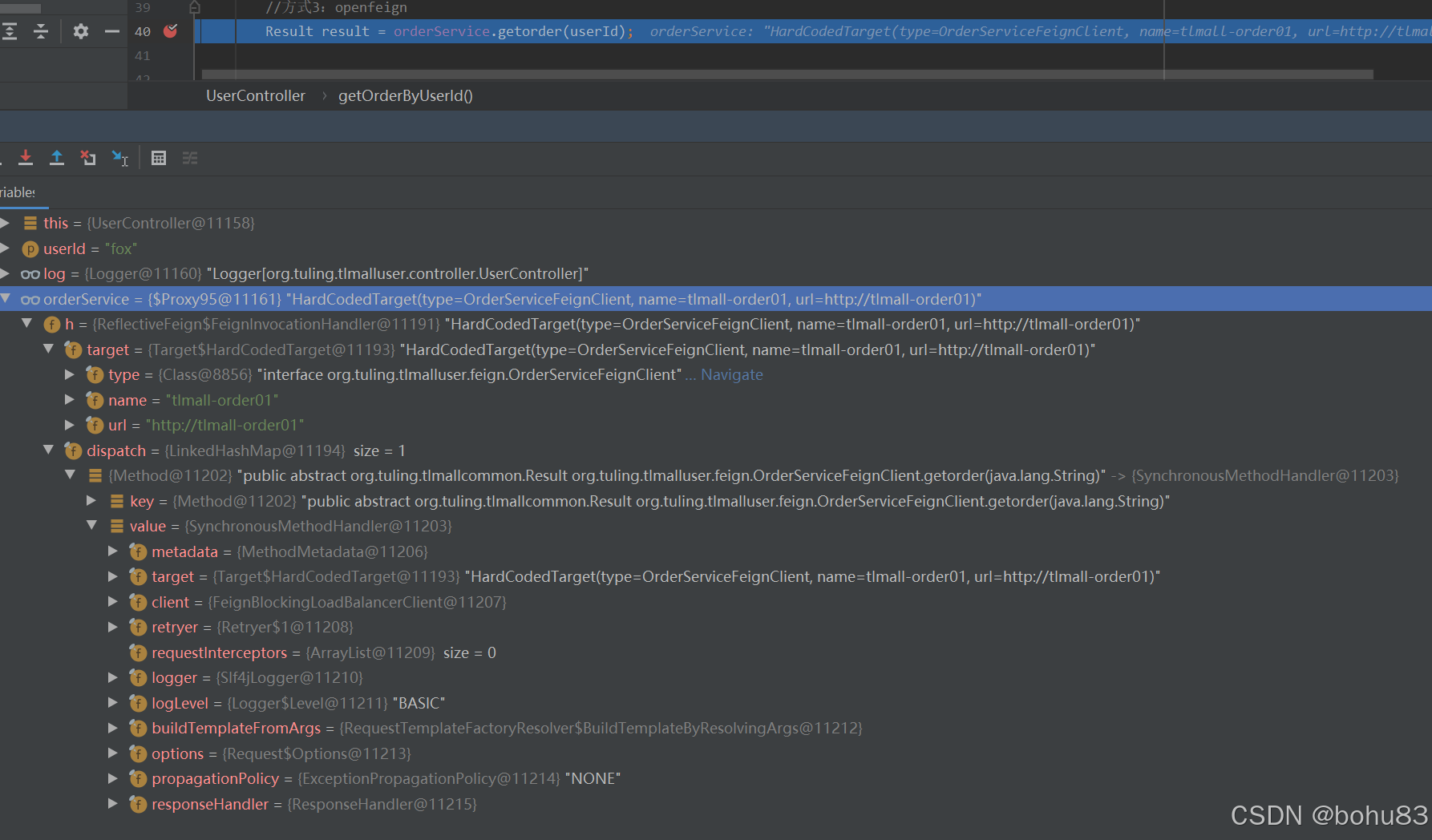Open the debugger settings gear
This screenshot has height=840, width=1432.
[80, 30]
